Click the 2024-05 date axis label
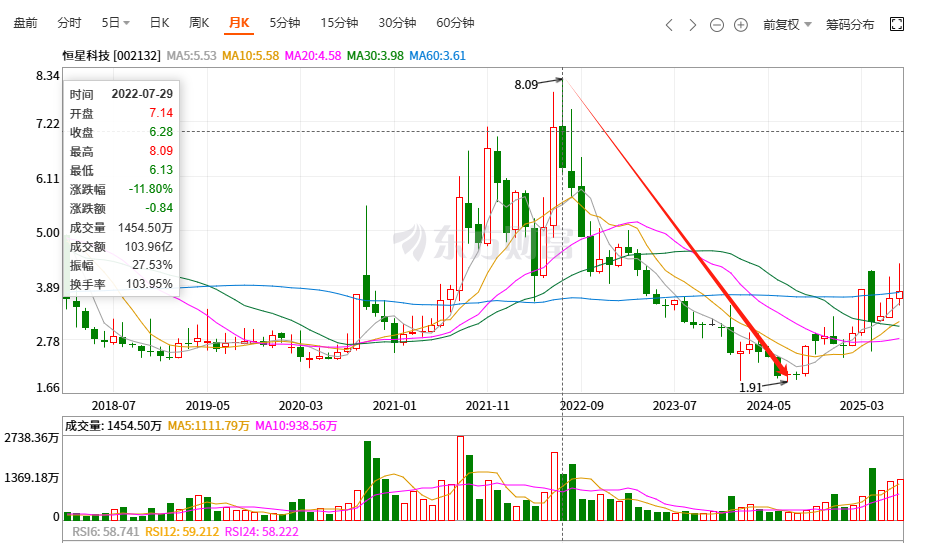The image size is (935, 543). pos(769,405)
